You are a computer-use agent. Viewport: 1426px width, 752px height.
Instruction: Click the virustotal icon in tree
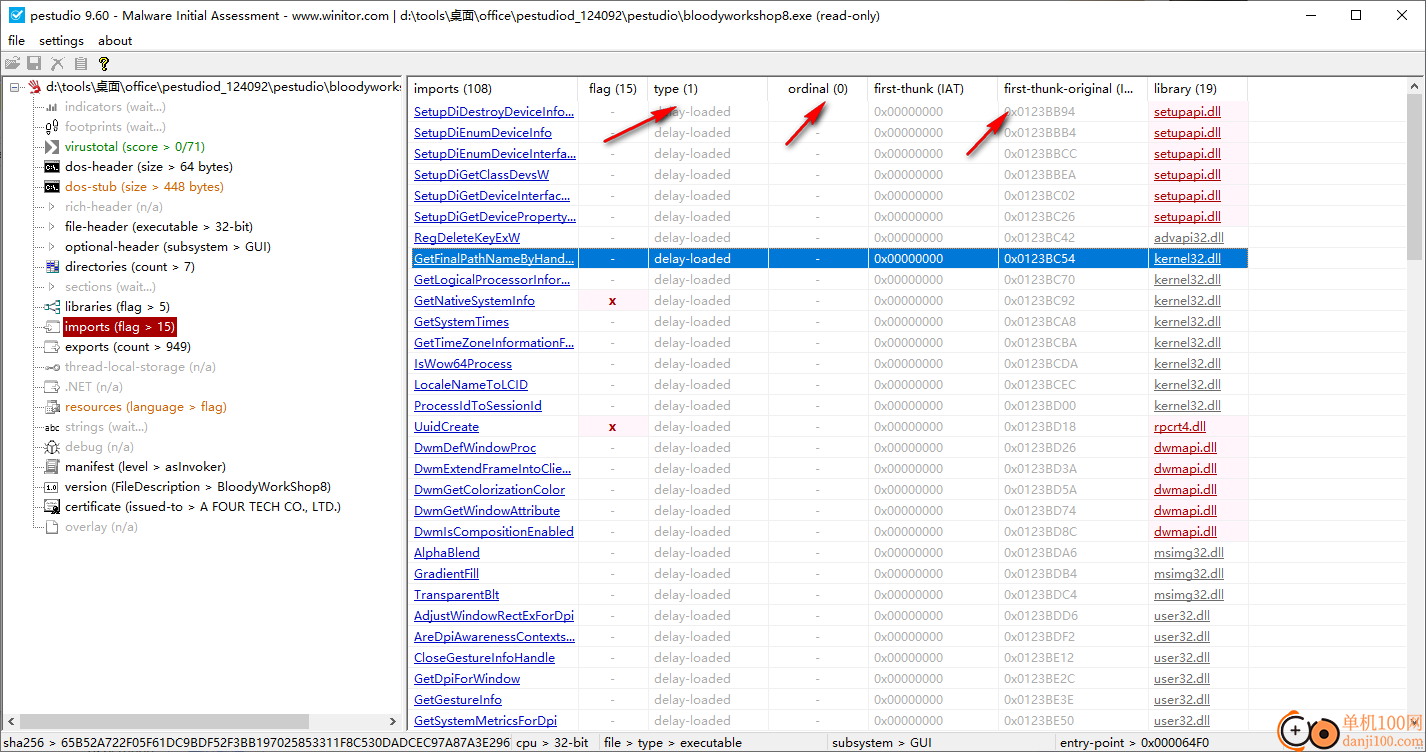(x=52, y=147)
